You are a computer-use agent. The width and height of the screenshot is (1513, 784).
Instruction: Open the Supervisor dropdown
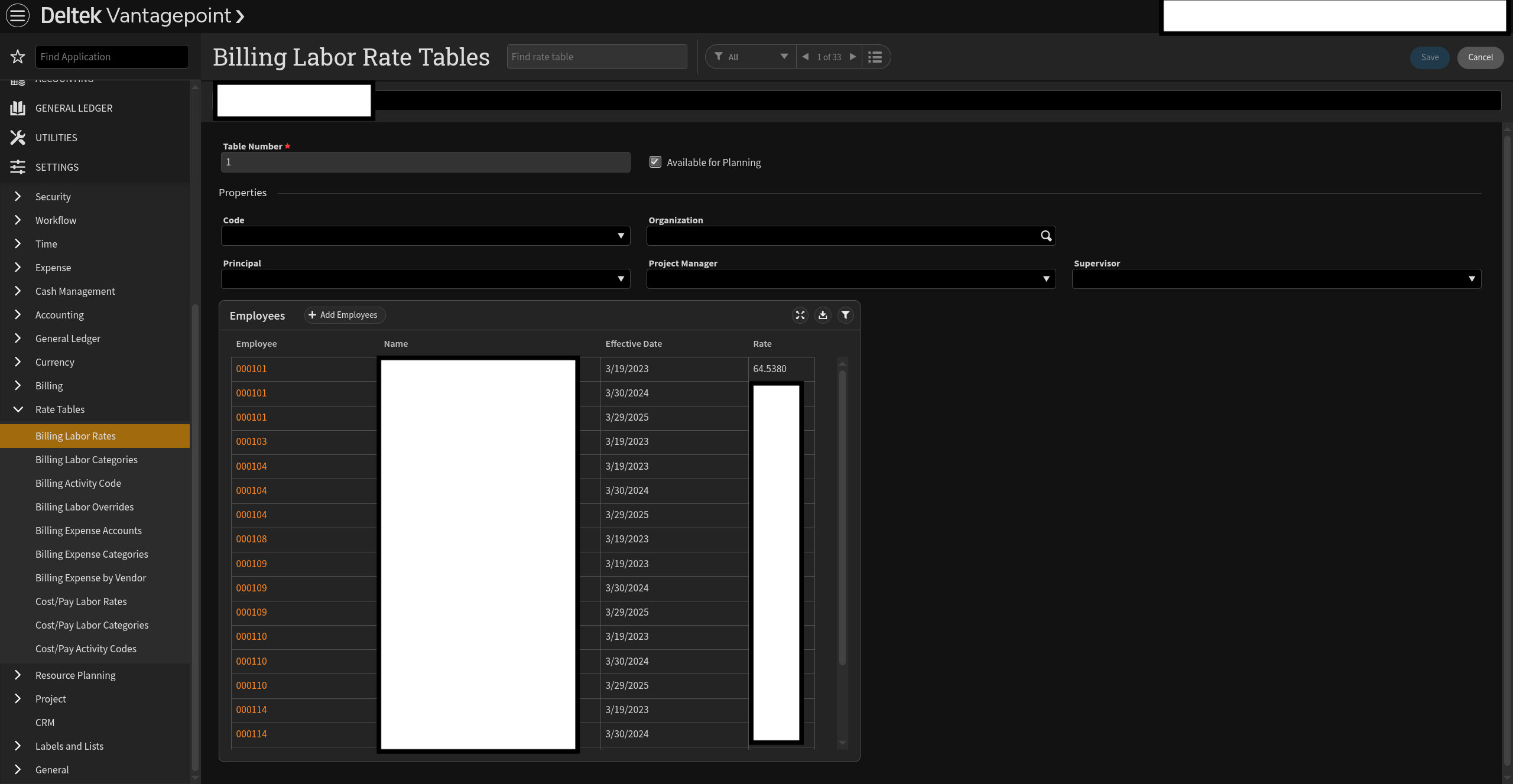(x=1471, y=279)
